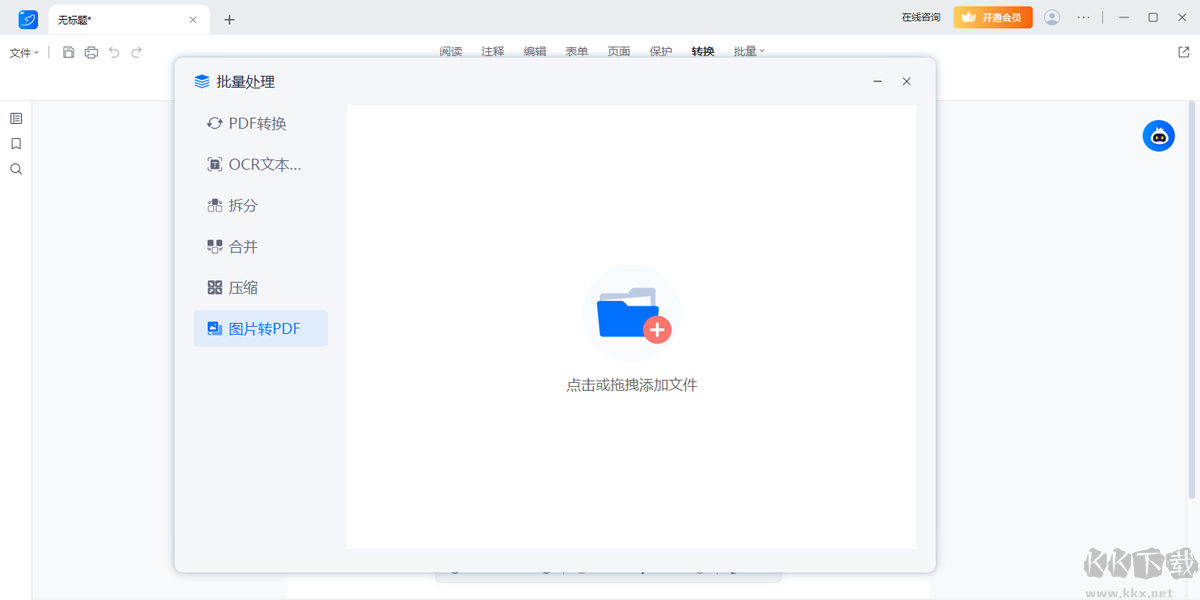Redo the last action
1200x600 pixels.
coord(135,52)
